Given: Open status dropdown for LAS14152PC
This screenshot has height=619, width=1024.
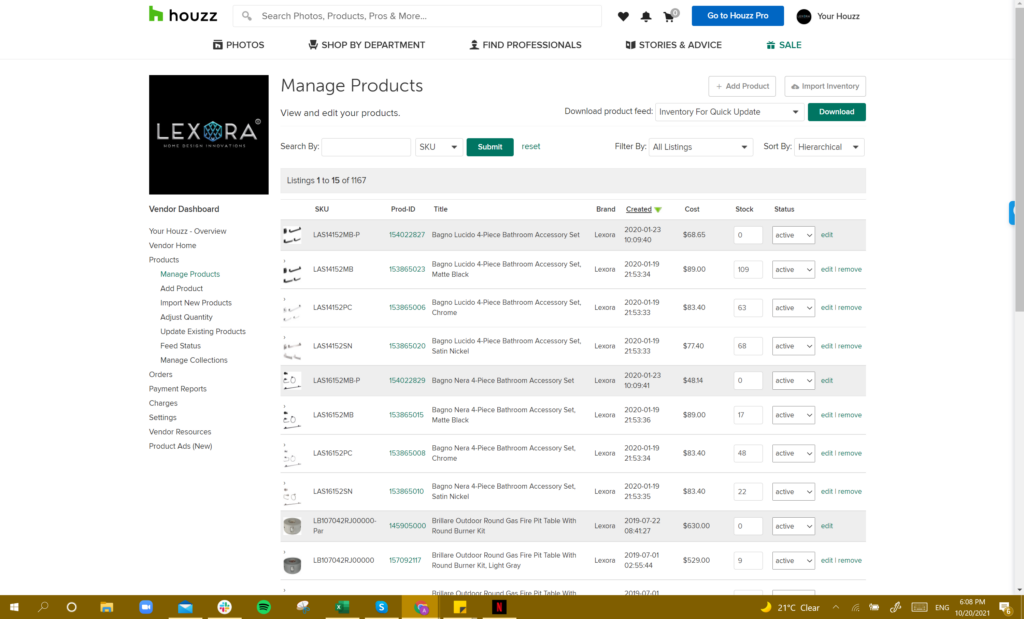Looking at the screenshot, I should click(x=793, y=308).
